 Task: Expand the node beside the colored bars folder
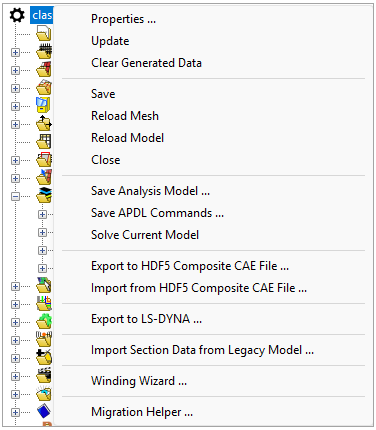pos(15,305)
